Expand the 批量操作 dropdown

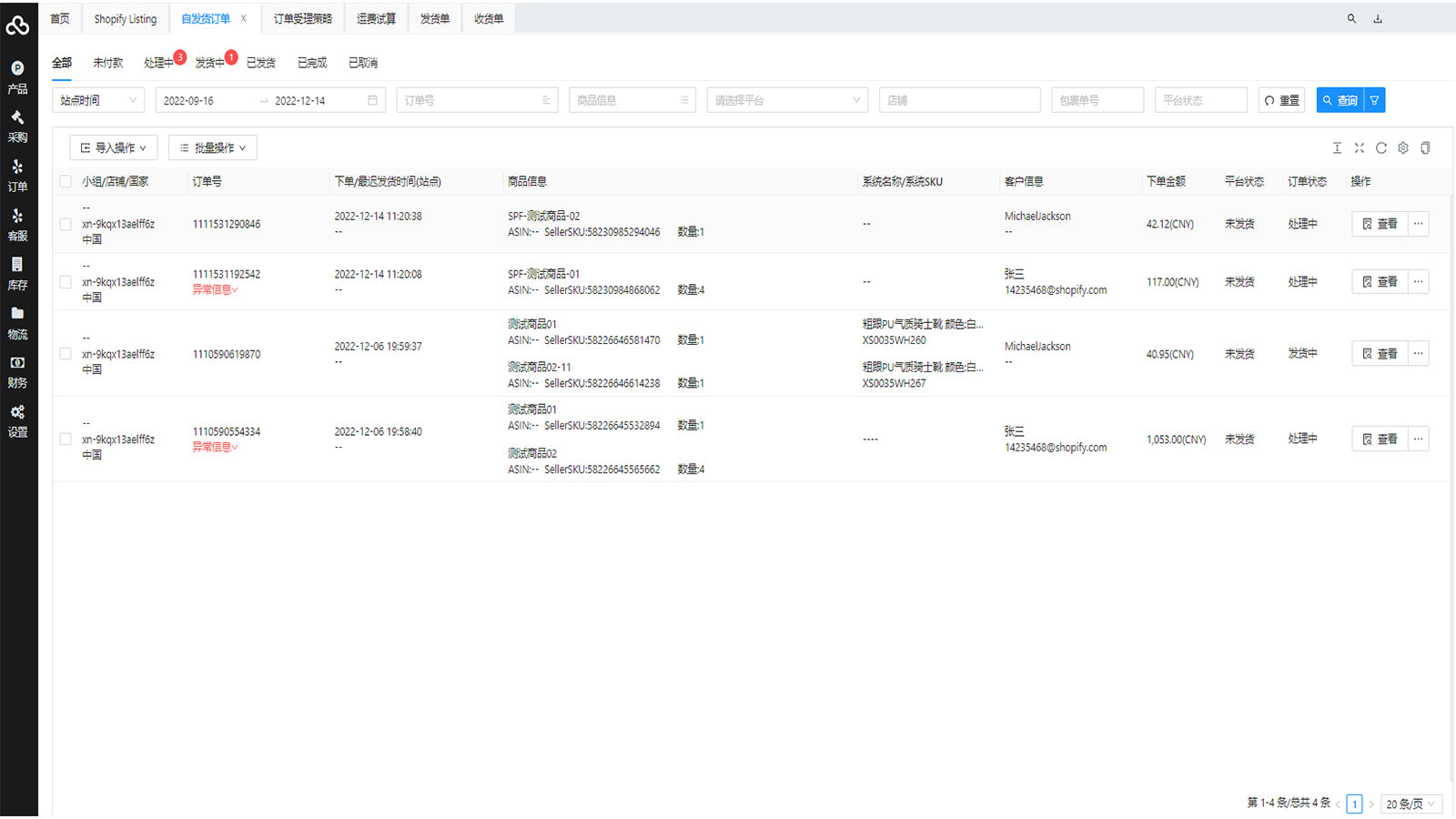[213, 147]
